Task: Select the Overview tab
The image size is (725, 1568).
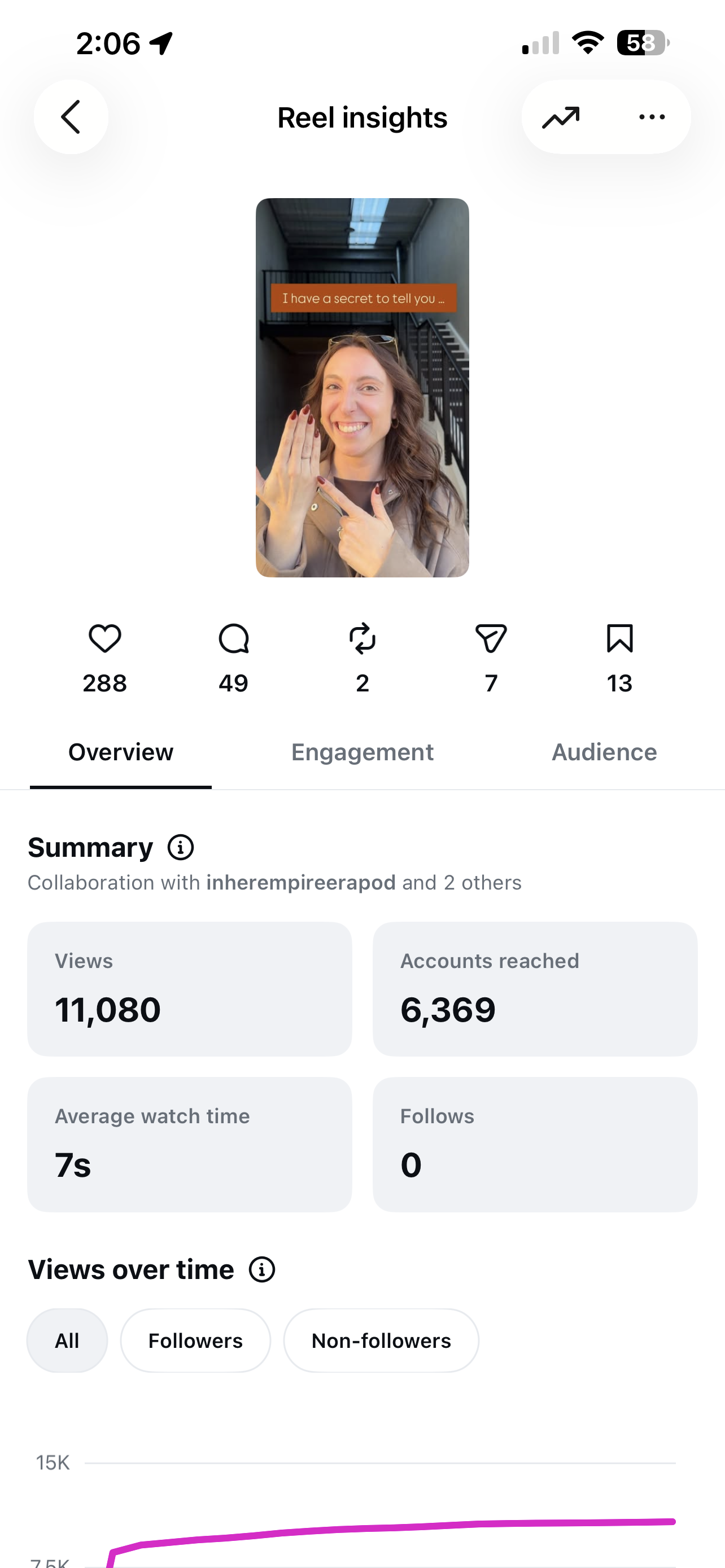Action: [120, 752]
